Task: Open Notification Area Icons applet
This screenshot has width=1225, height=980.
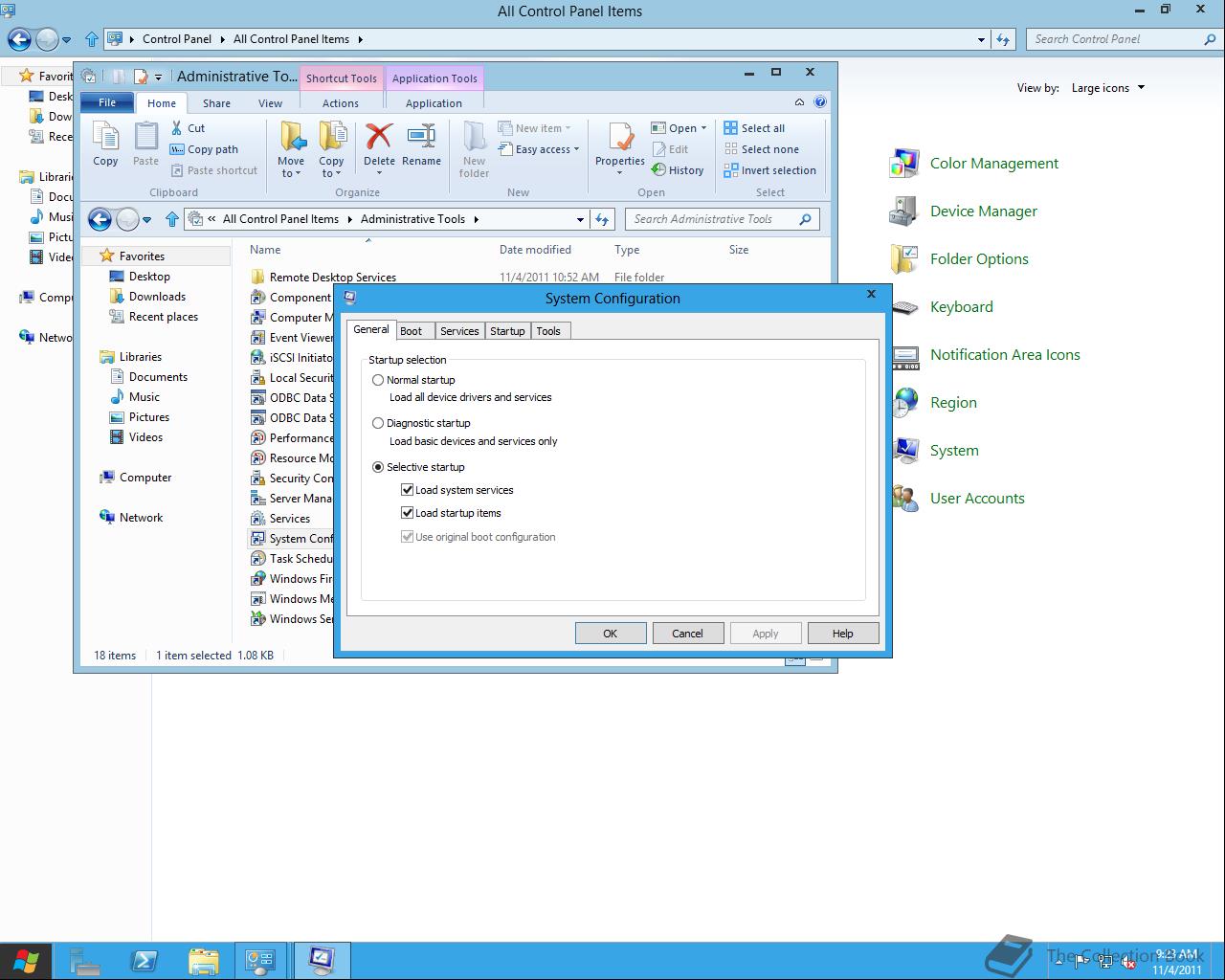Action: click(985, 355)
